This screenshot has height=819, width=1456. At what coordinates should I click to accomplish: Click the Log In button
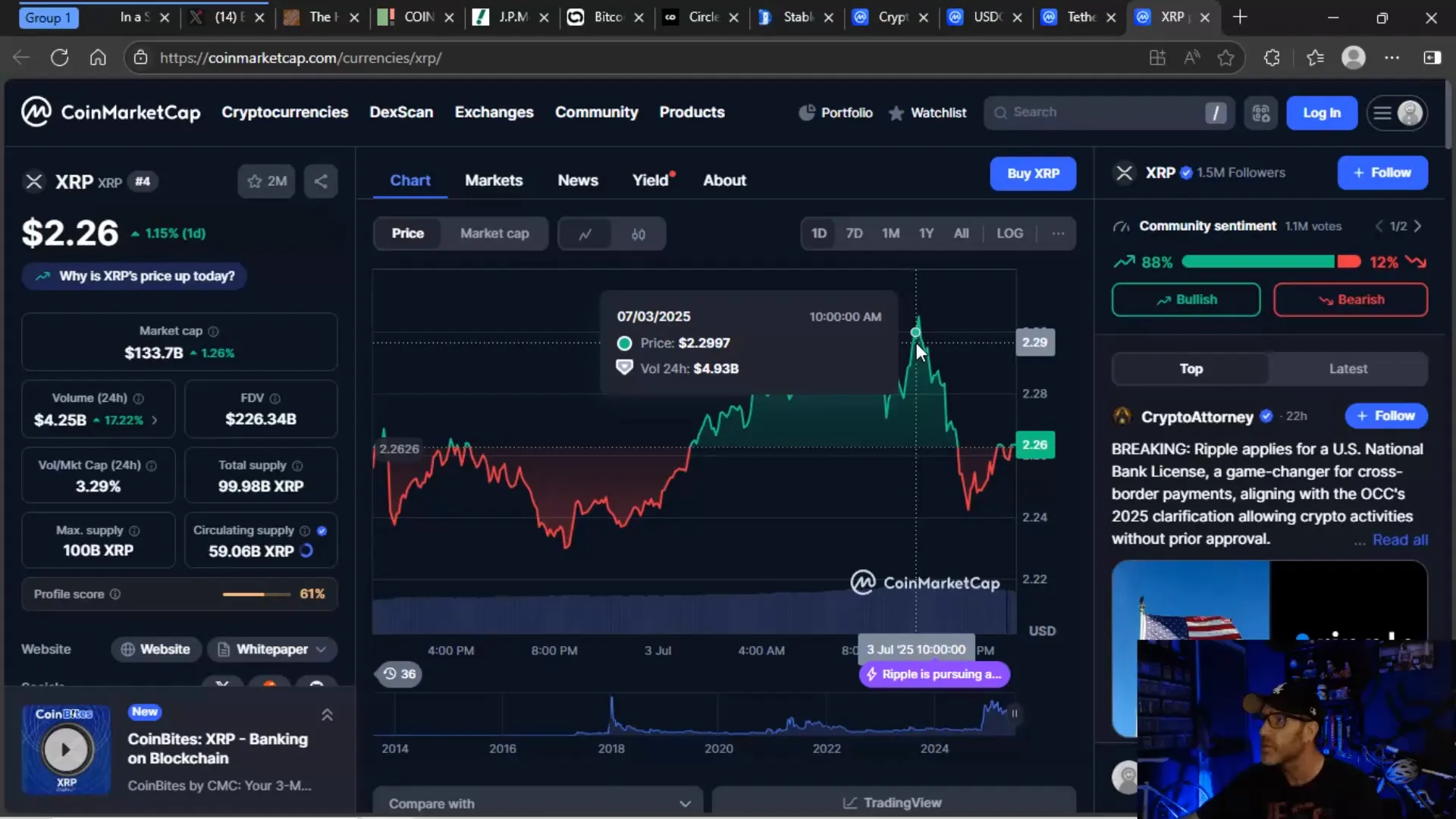[1321, 113]
